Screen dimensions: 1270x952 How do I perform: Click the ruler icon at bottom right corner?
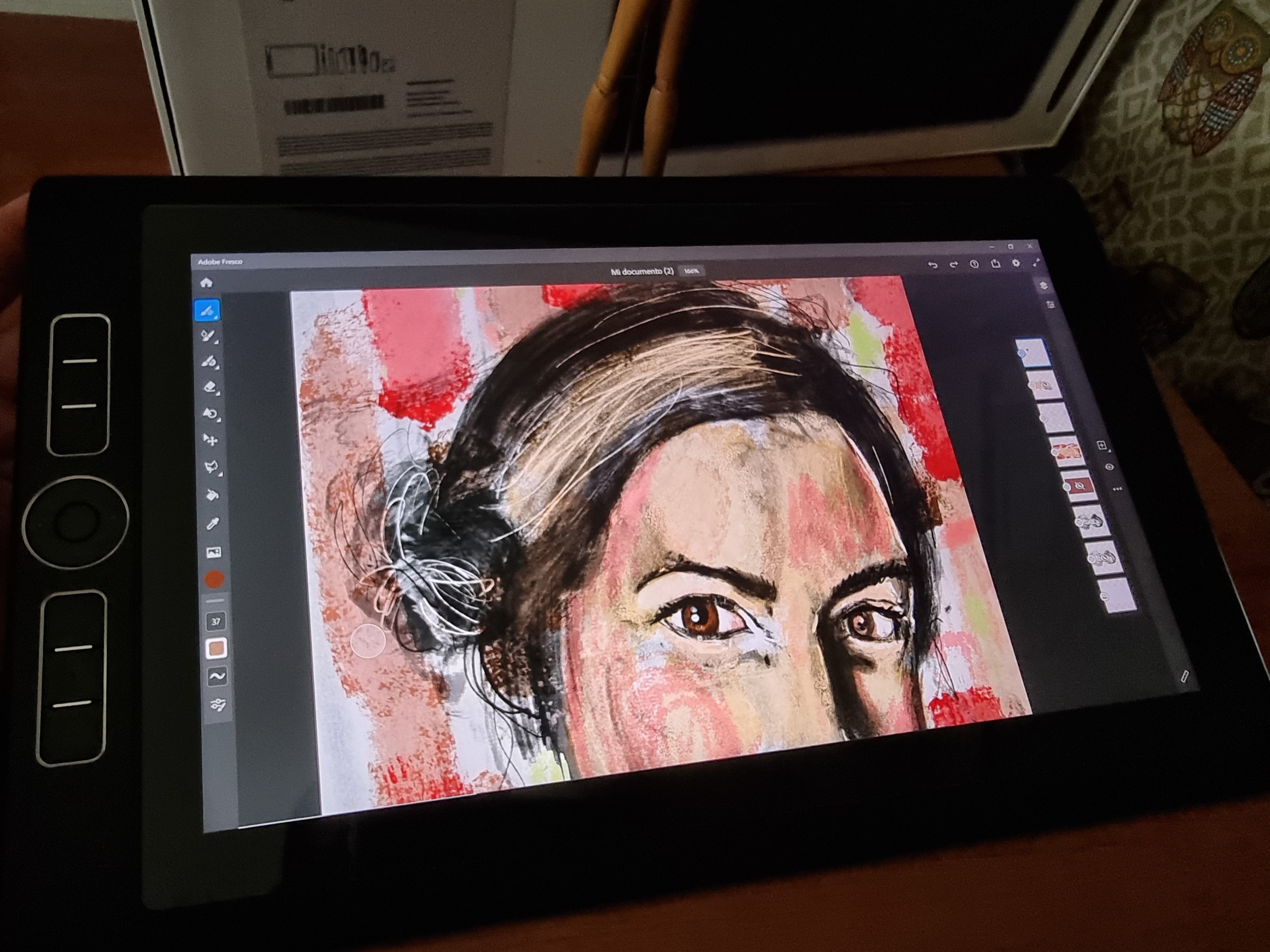[1185, 677]
